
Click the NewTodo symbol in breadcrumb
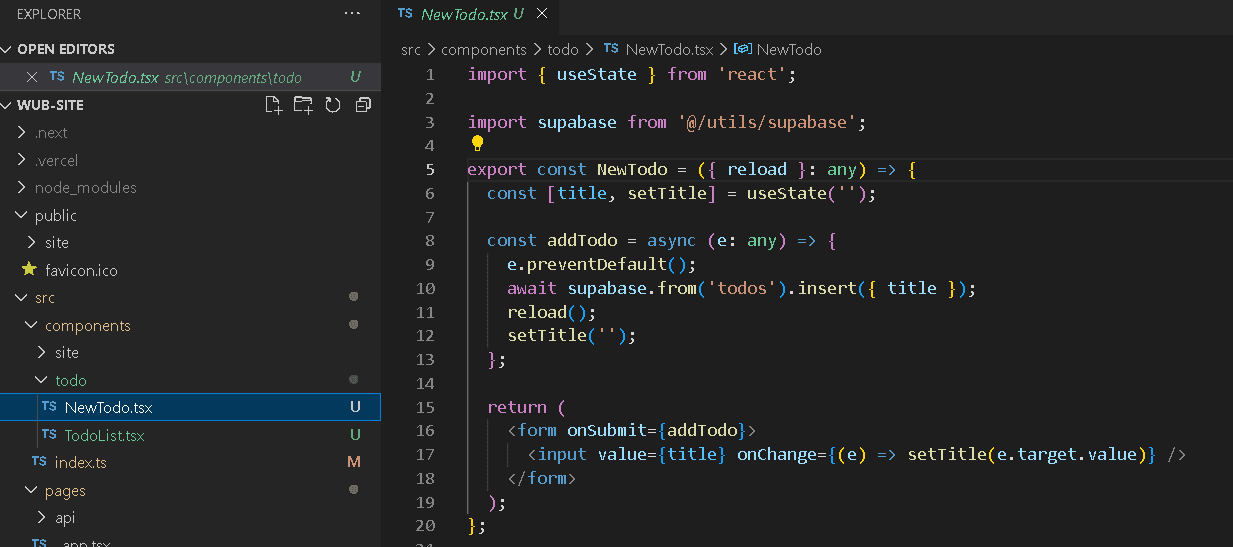[788, 49]
